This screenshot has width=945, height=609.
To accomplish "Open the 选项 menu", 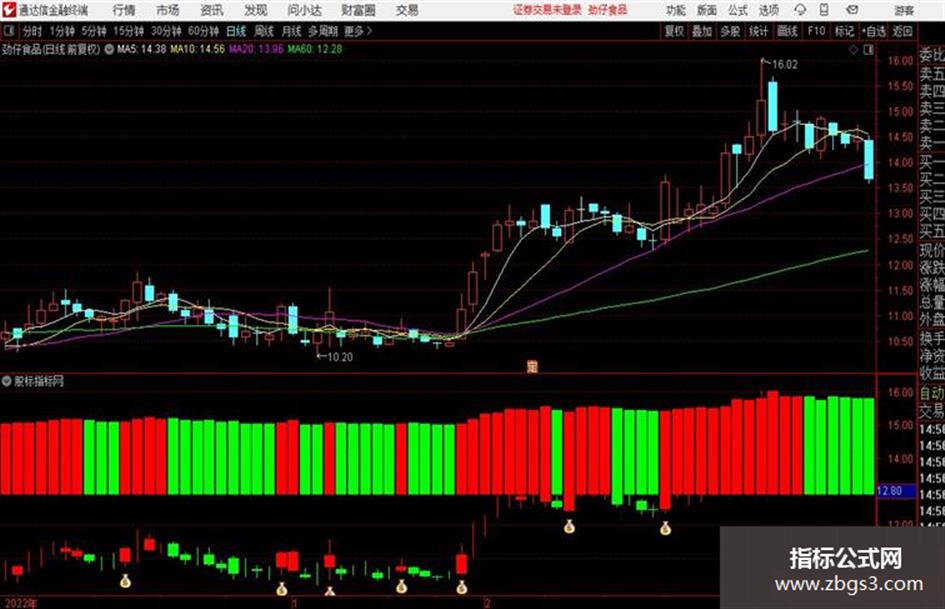I will pos(769,10).
